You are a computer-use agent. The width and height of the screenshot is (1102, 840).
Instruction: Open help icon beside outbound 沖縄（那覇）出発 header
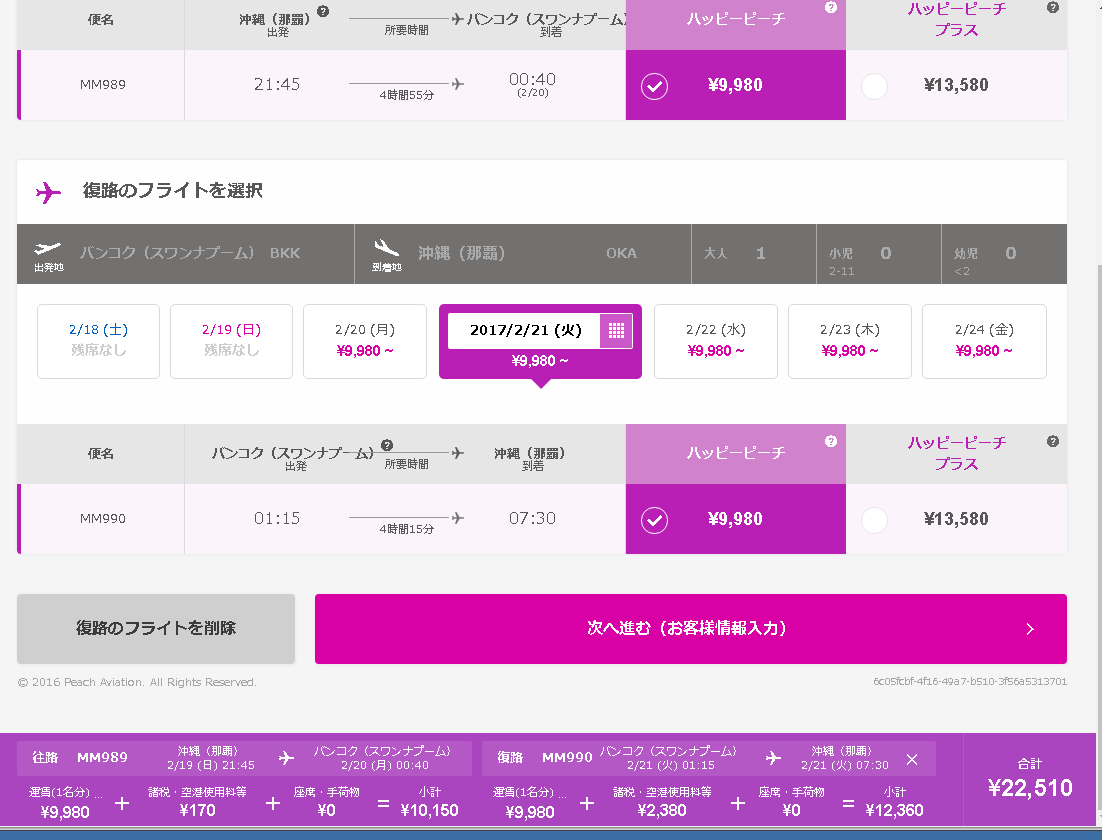[323, 11]
